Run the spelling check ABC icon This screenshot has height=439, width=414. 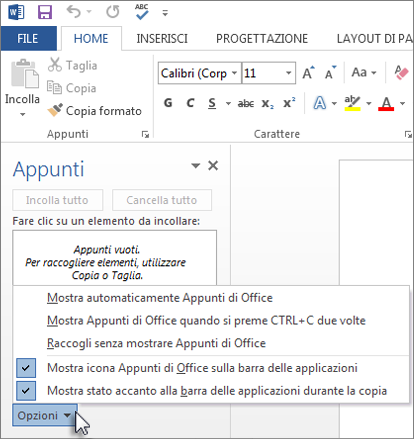(x=142, y=12)
